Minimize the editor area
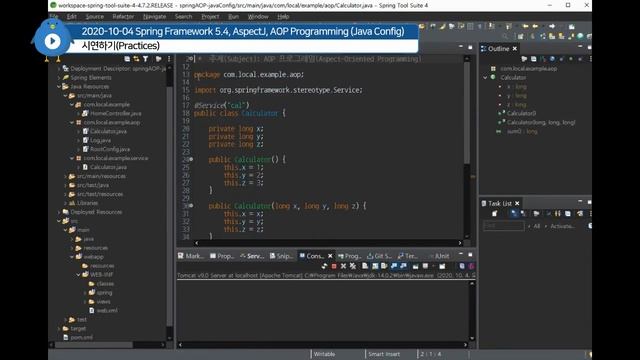 point(461,47)
